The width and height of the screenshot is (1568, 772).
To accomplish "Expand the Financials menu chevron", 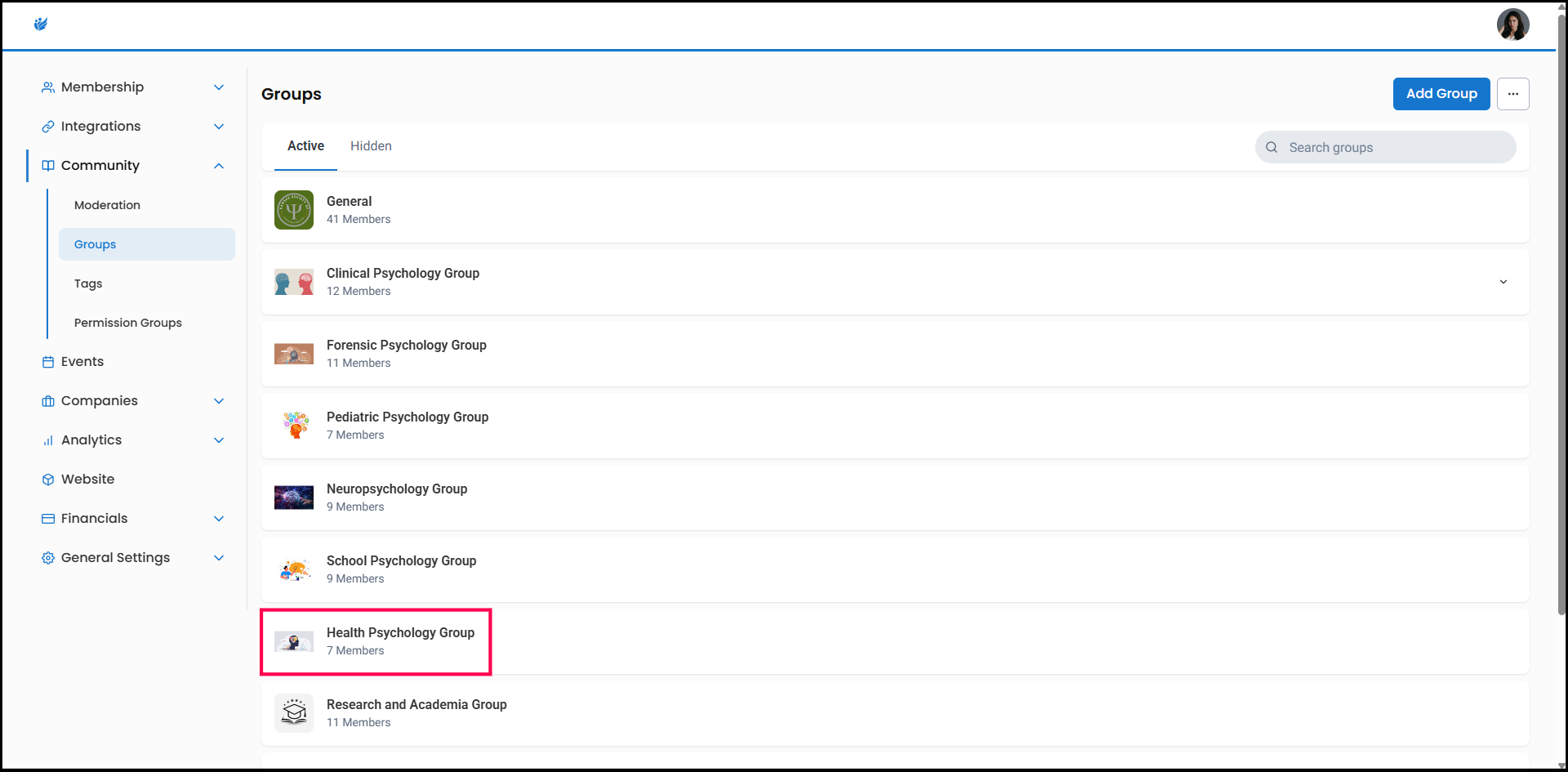I will point(218,519).
